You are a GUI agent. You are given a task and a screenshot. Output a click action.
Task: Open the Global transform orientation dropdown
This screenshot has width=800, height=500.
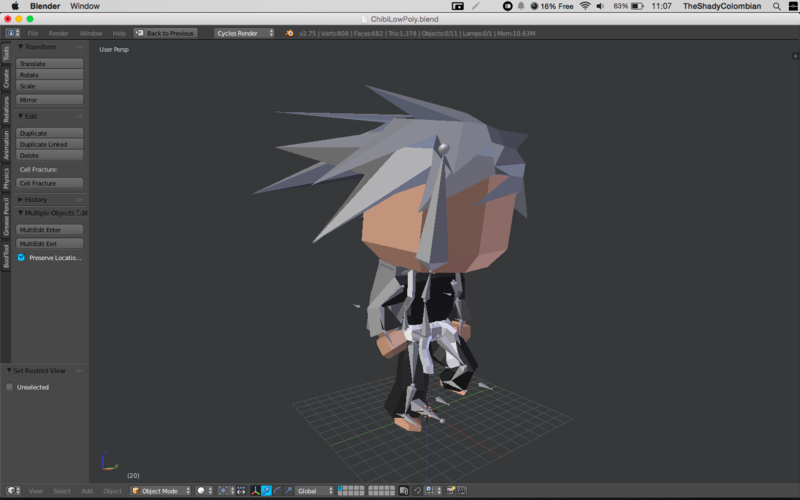pos(315,490)
